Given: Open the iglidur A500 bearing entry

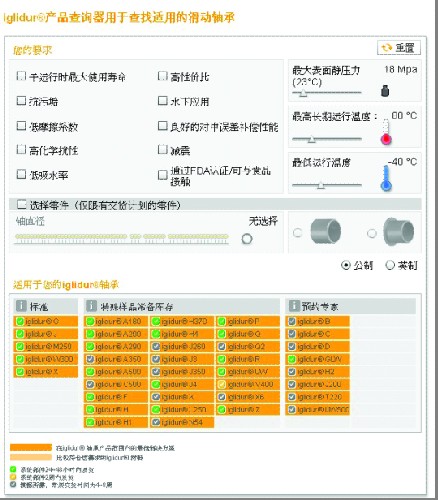Looking at the screenshot, I should click(115, 372).
